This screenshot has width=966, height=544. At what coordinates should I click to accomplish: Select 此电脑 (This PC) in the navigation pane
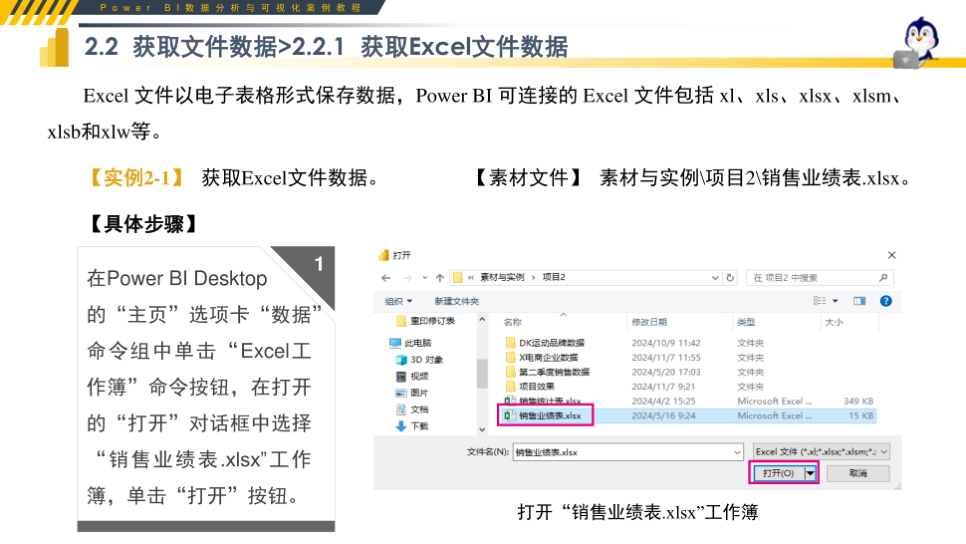411,343
